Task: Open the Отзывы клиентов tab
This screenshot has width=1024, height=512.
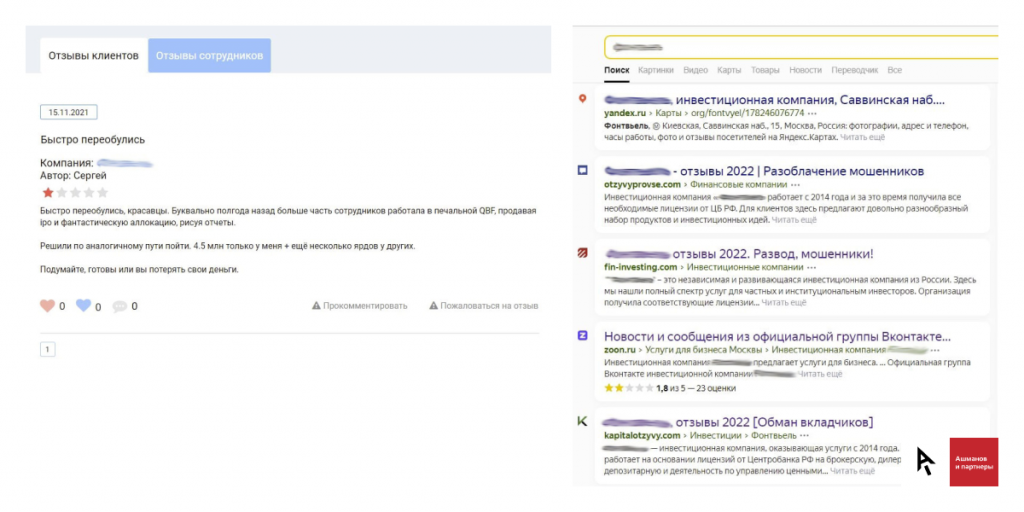Action: tap(93, 56)
